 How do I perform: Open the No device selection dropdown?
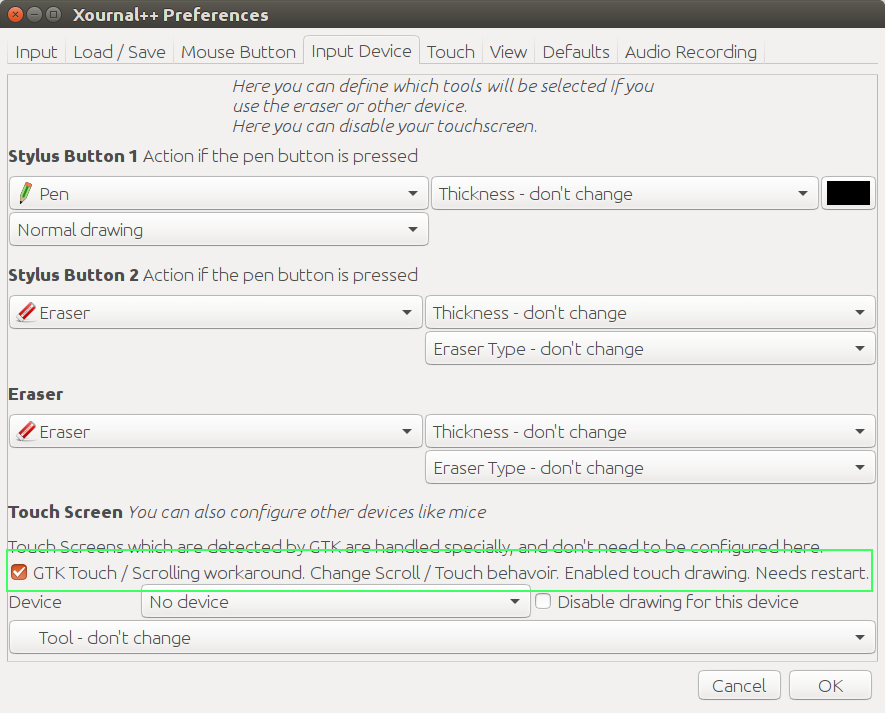pyautogui.click(x=336, y=601)
